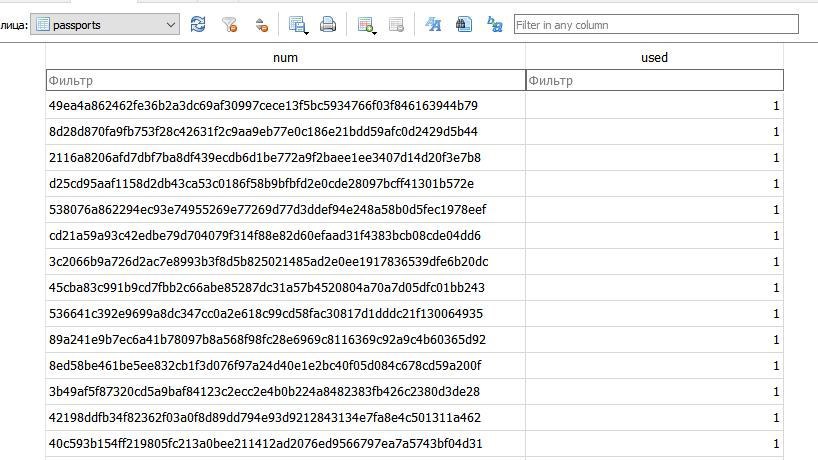Screen dimensions: 818x460
Task: Select hash cell starting 89a241e9b7ec
Action: click(x=285, y=340)
